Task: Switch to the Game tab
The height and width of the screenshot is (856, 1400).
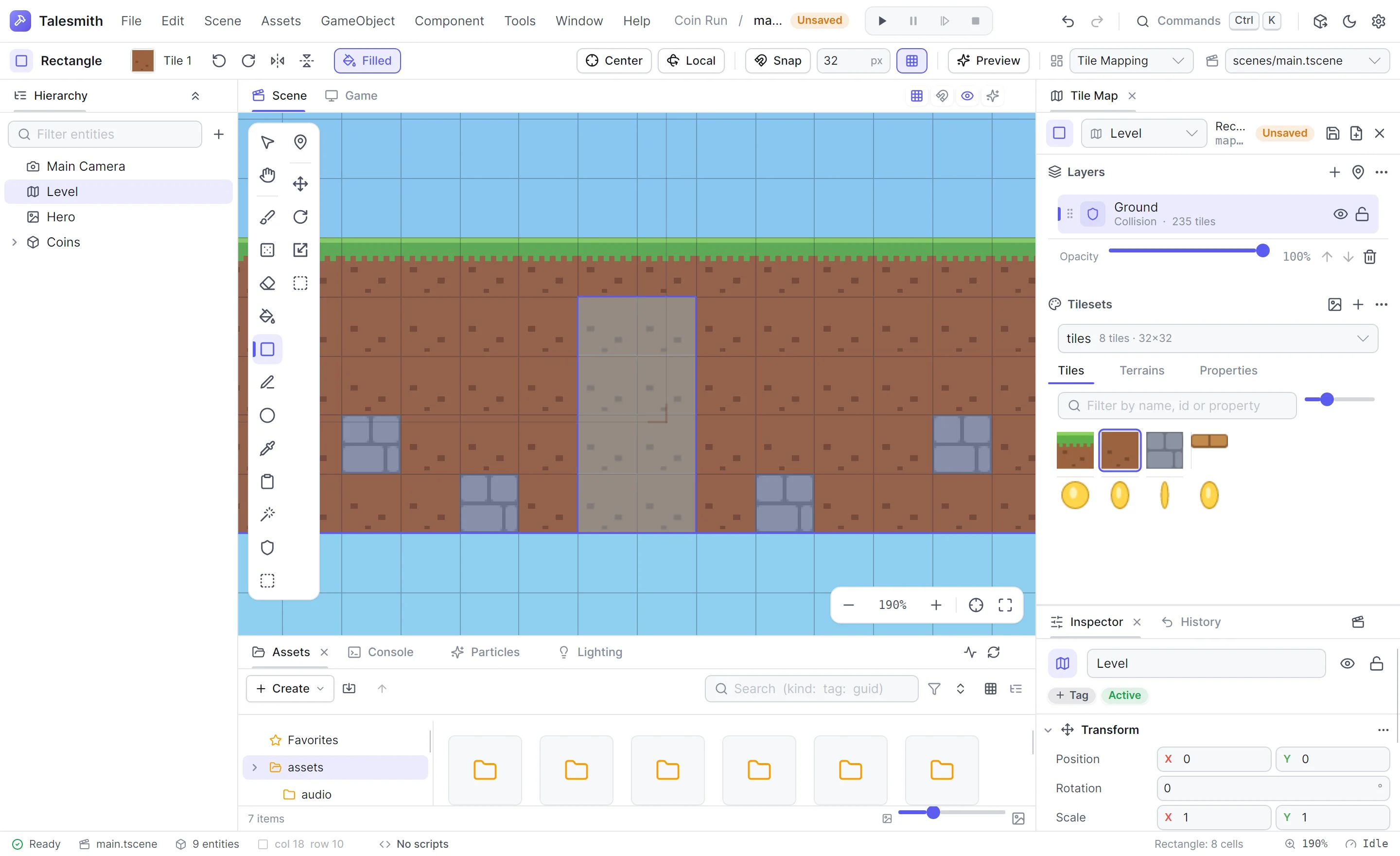Action: point(351,96)
